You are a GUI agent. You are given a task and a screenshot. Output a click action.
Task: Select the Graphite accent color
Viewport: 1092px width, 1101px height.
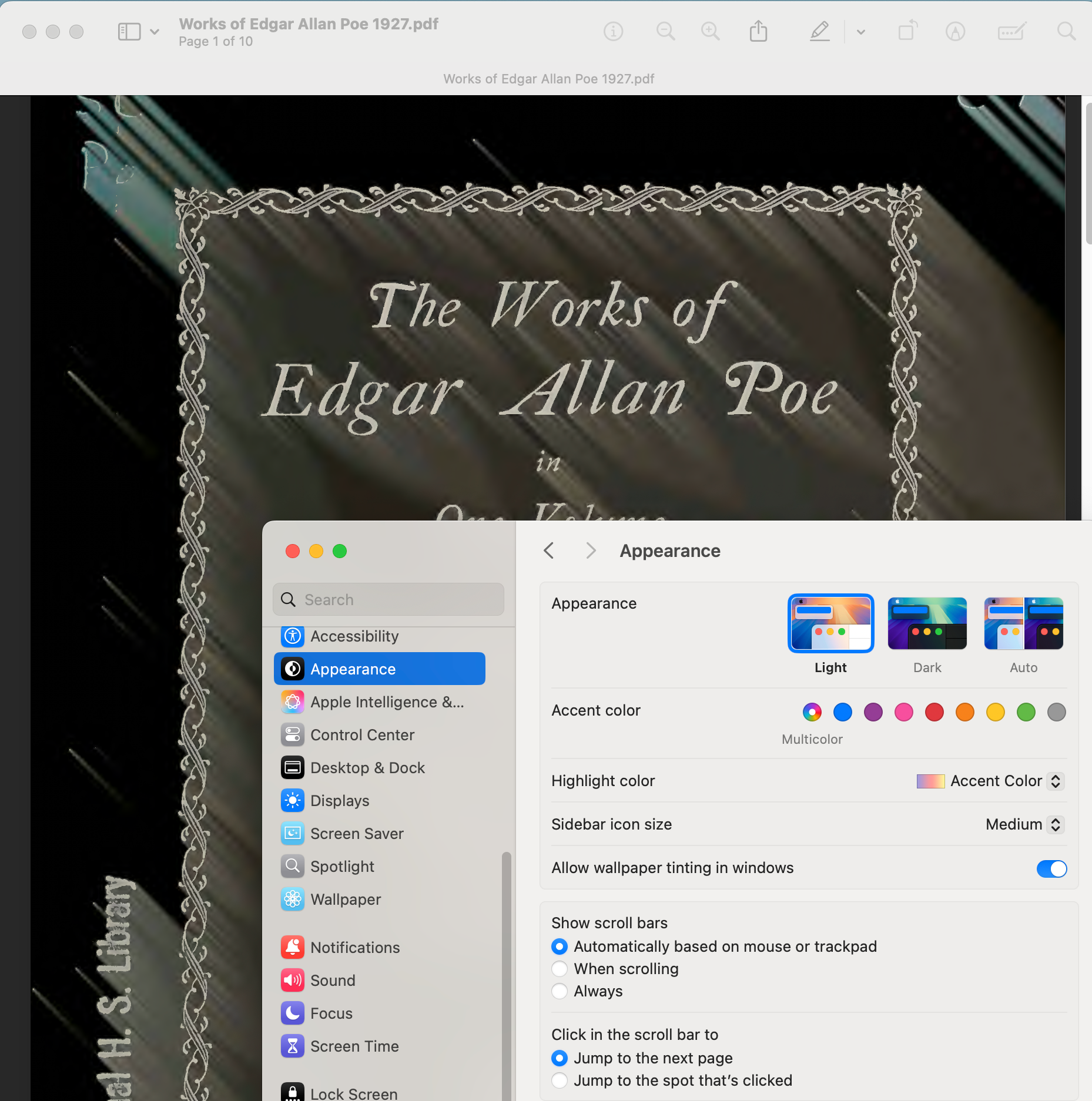tap(1057, 712)
